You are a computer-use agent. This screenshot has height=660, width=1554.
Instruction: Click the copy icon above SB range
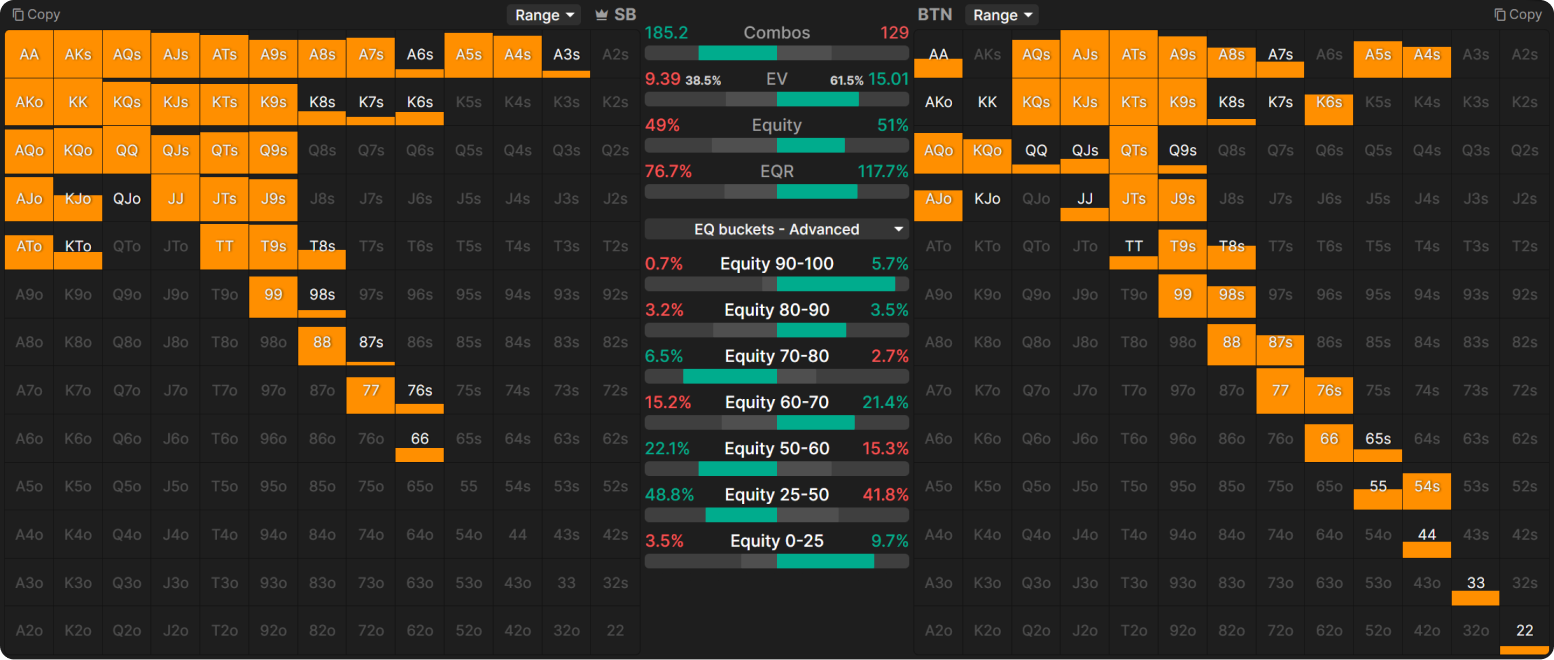[x=17, y=15]
